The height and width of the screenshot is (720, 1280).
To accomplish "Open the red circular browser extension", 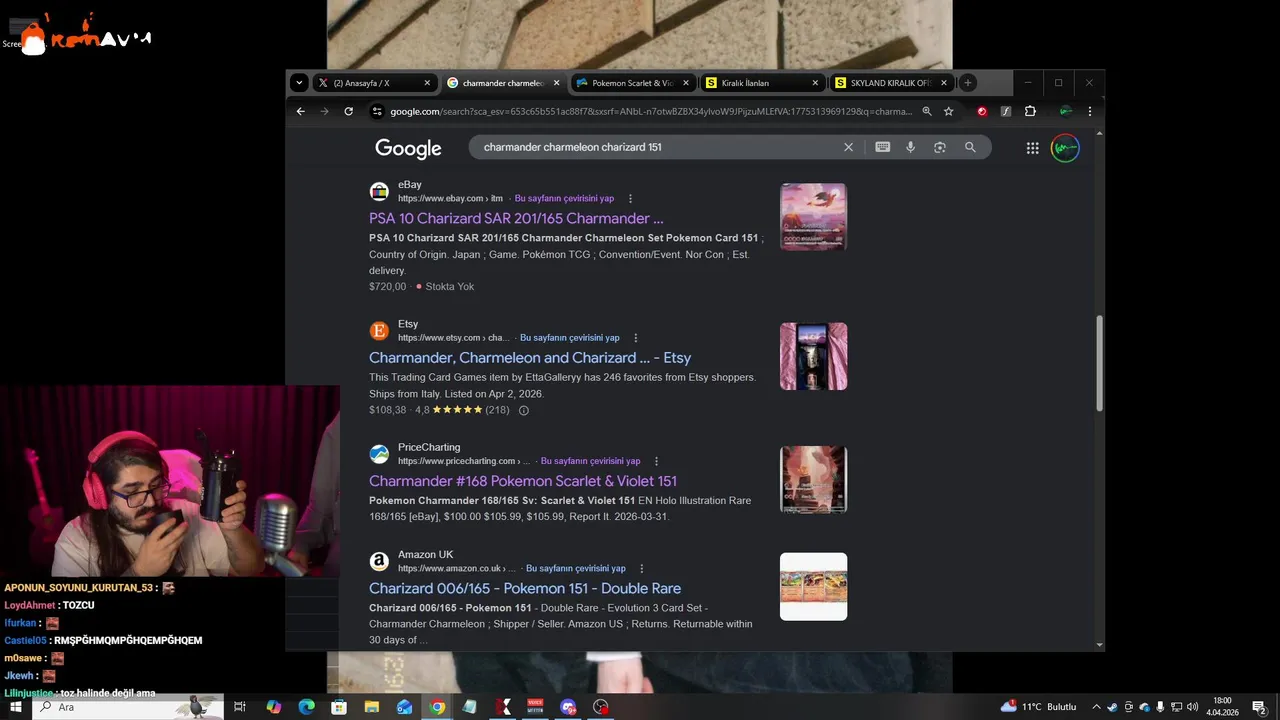I will [982, 111].
